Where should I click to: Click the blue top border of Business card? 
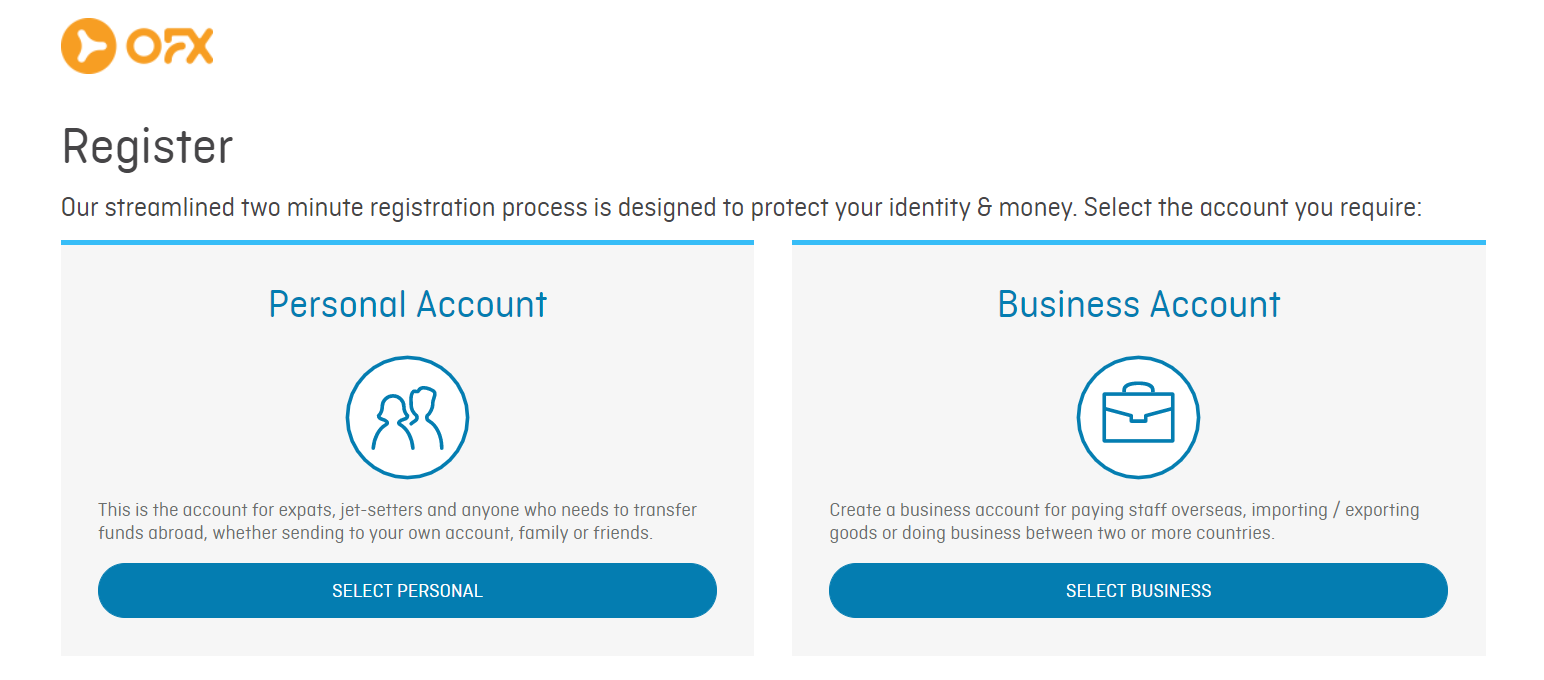1139,242
